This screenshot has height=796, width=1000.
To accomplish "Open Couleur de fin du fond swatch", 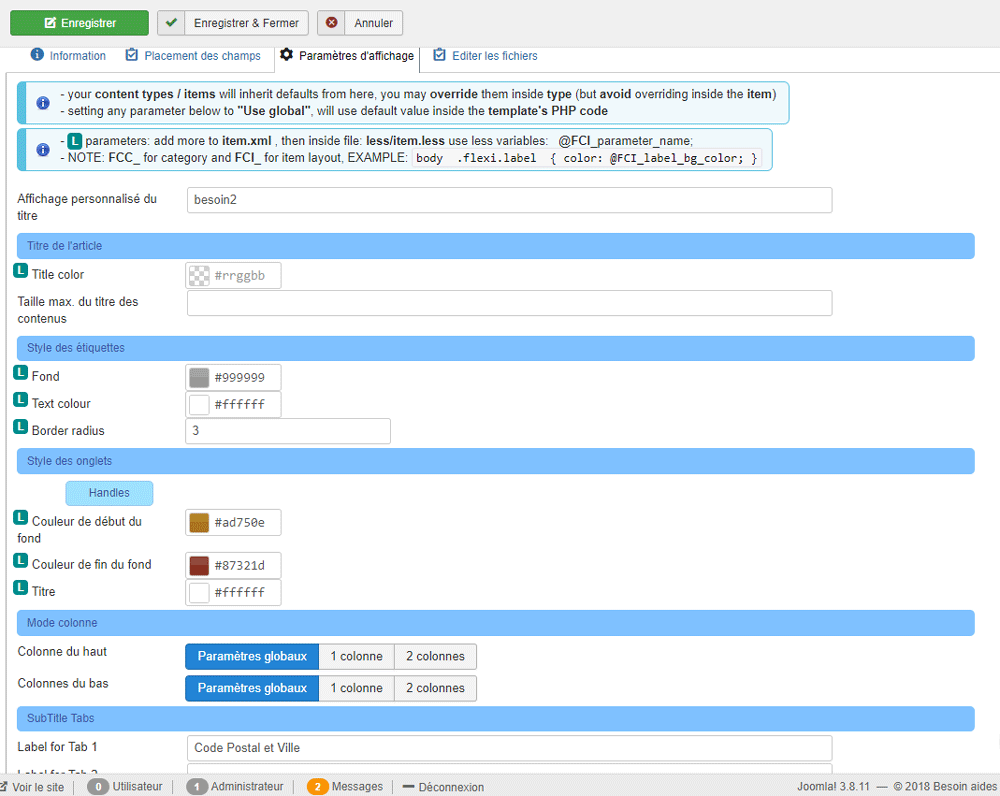I will [x=199, y=565].
